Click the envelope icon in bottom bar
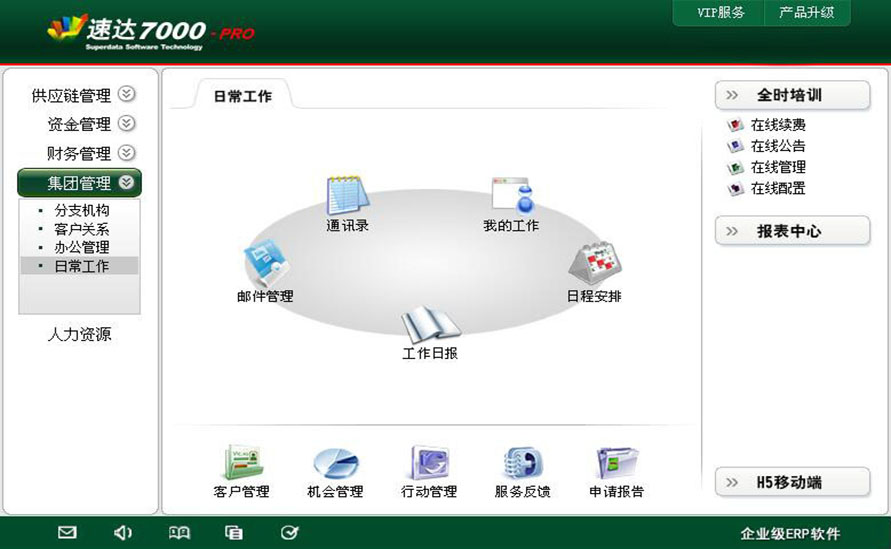The image size is (891, 549). click(x=67, y=533)
